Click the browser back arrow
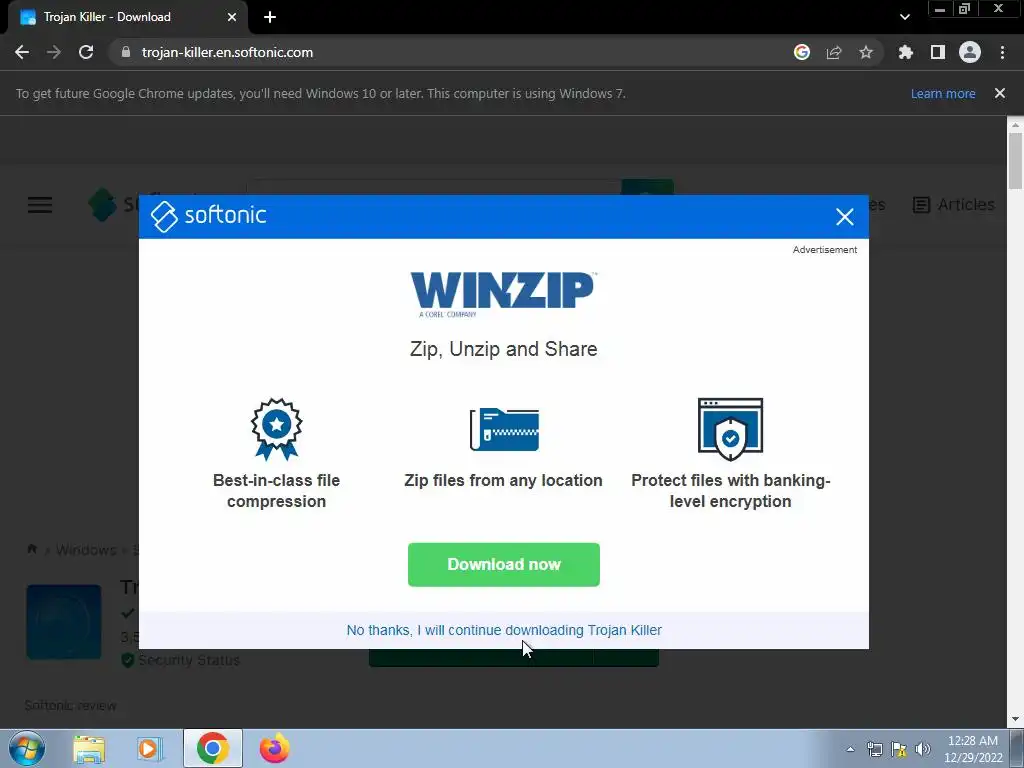This screenshot has height=768, width=1024. pos(22,52)
